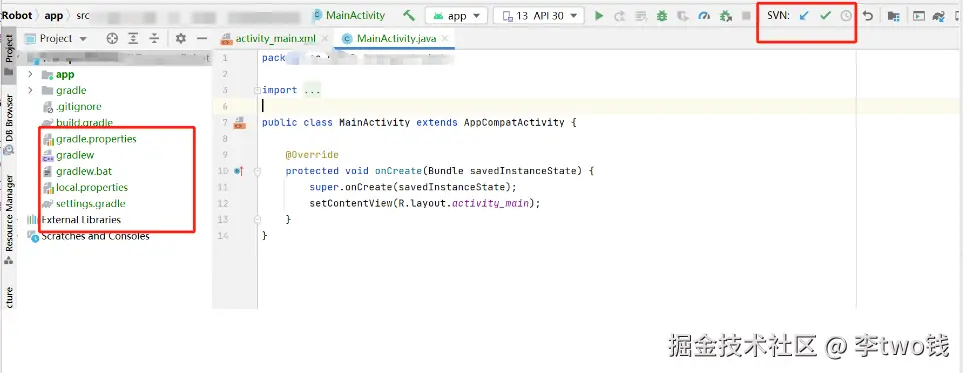
Task: Click Sync Project with Gradle Files icon
Action: (x=938, y=16)
